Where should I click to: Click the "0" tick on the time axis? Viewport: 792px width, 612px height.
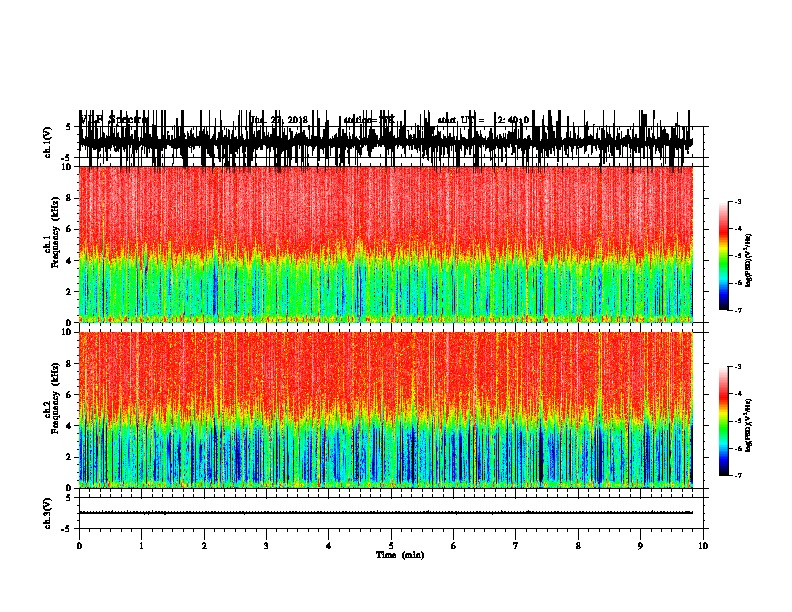tap(79, 546)
